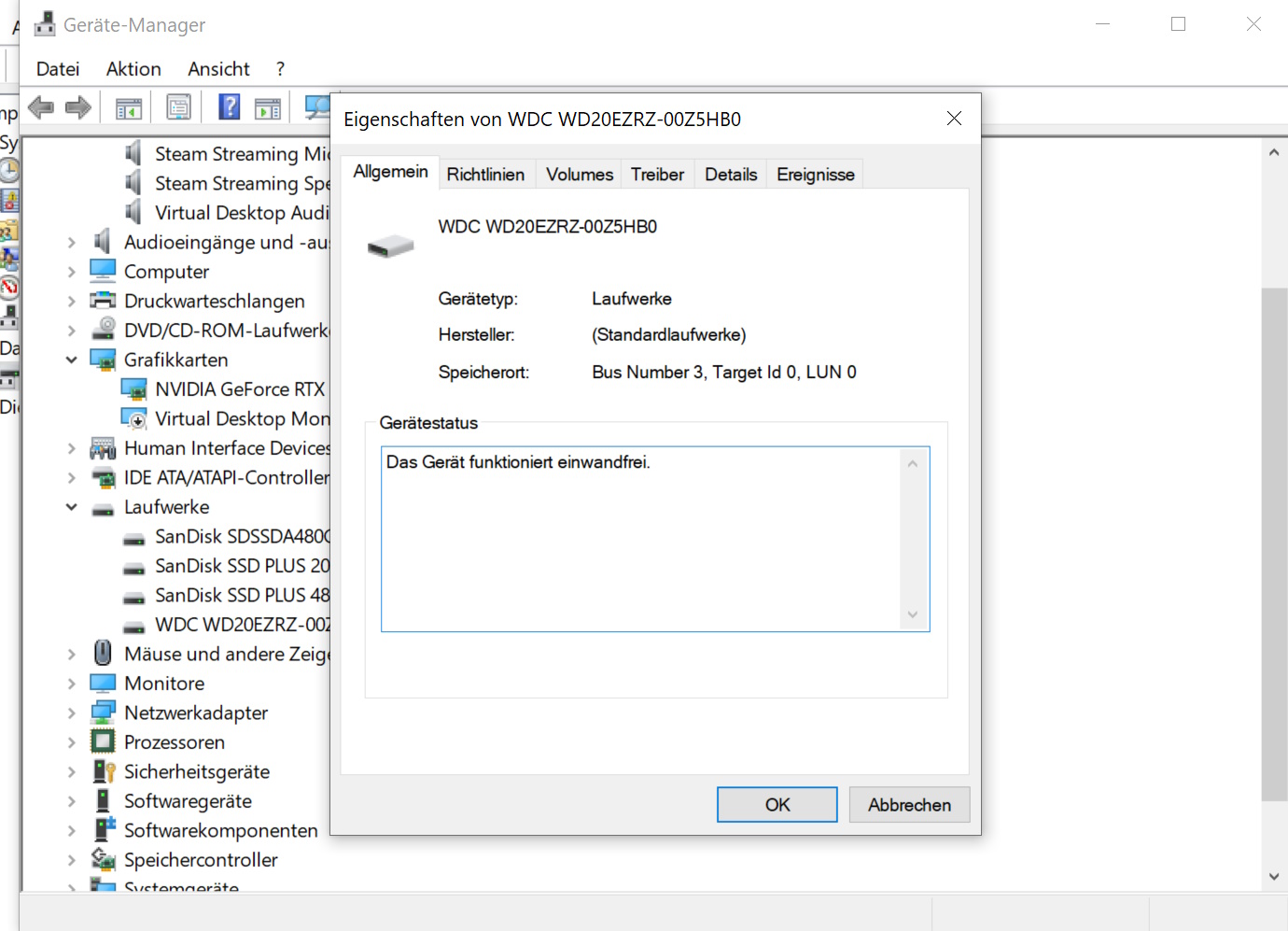This screenshot has width=1288, height=931.
Task: Collapse the Laufwerke tree node
Action: (72, 507)
